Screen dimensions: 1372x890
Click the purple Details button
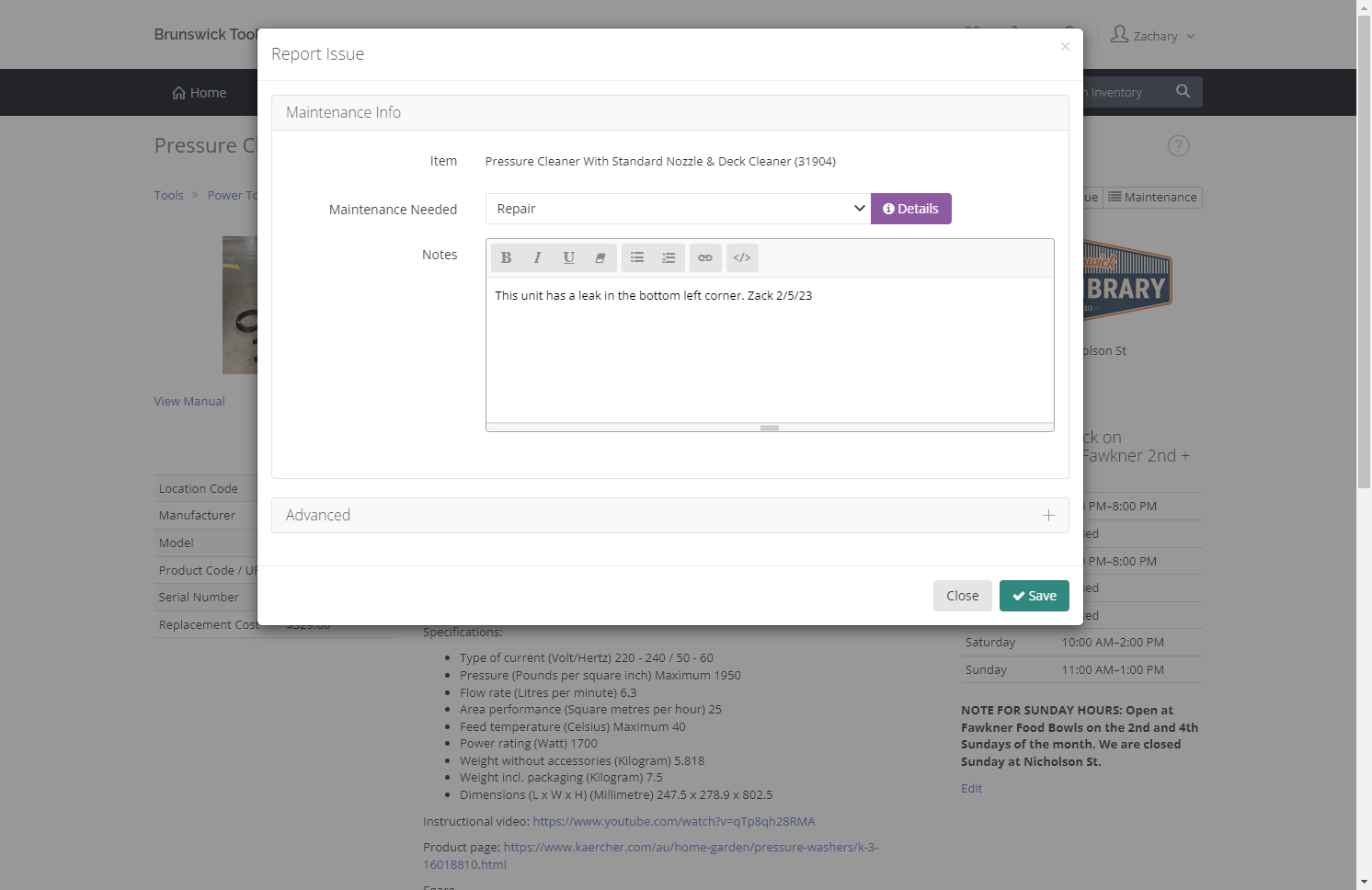(911, 209)
